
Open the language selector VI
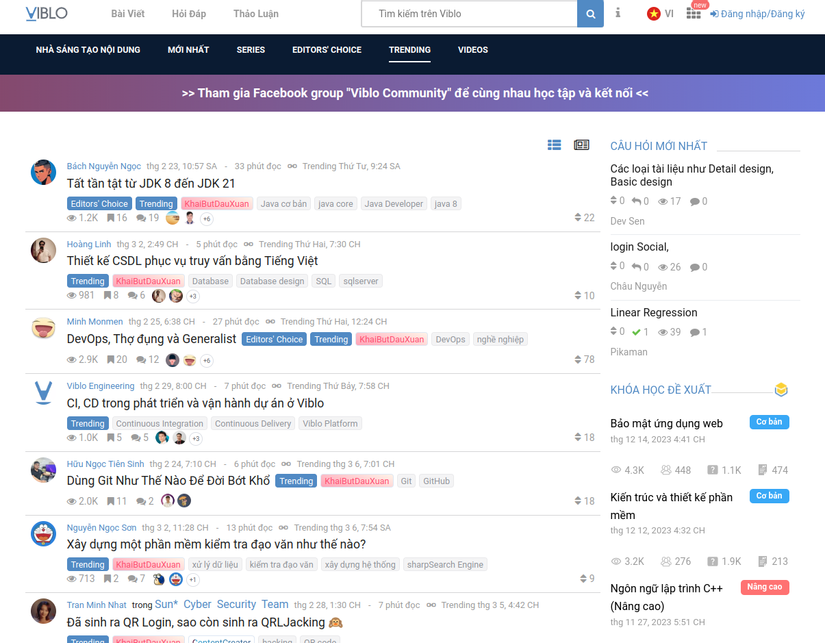[669, 14]
